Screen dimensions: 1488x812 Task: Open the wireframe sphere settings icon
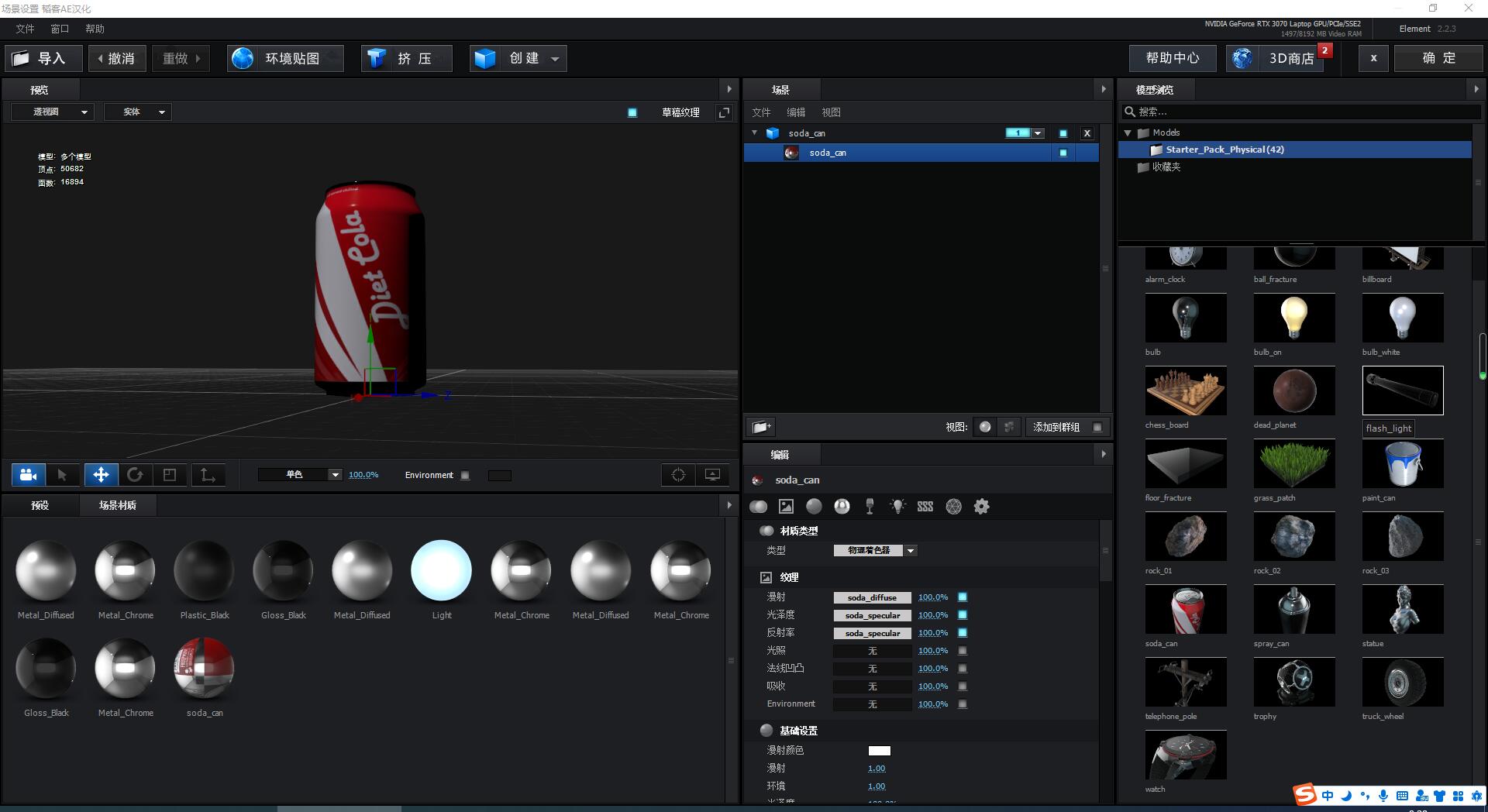[953, 507]
